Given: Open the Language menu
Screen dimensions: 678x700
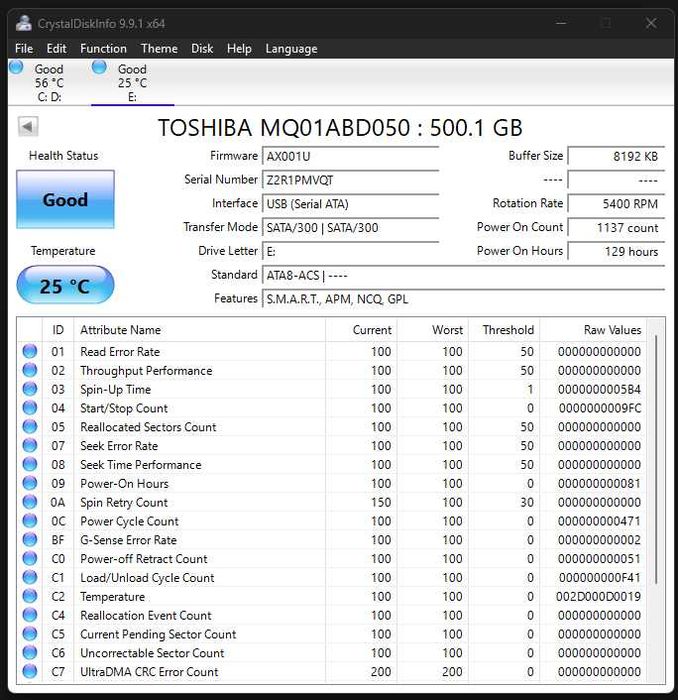Looking at the screenshot, I should pos(291,49).
